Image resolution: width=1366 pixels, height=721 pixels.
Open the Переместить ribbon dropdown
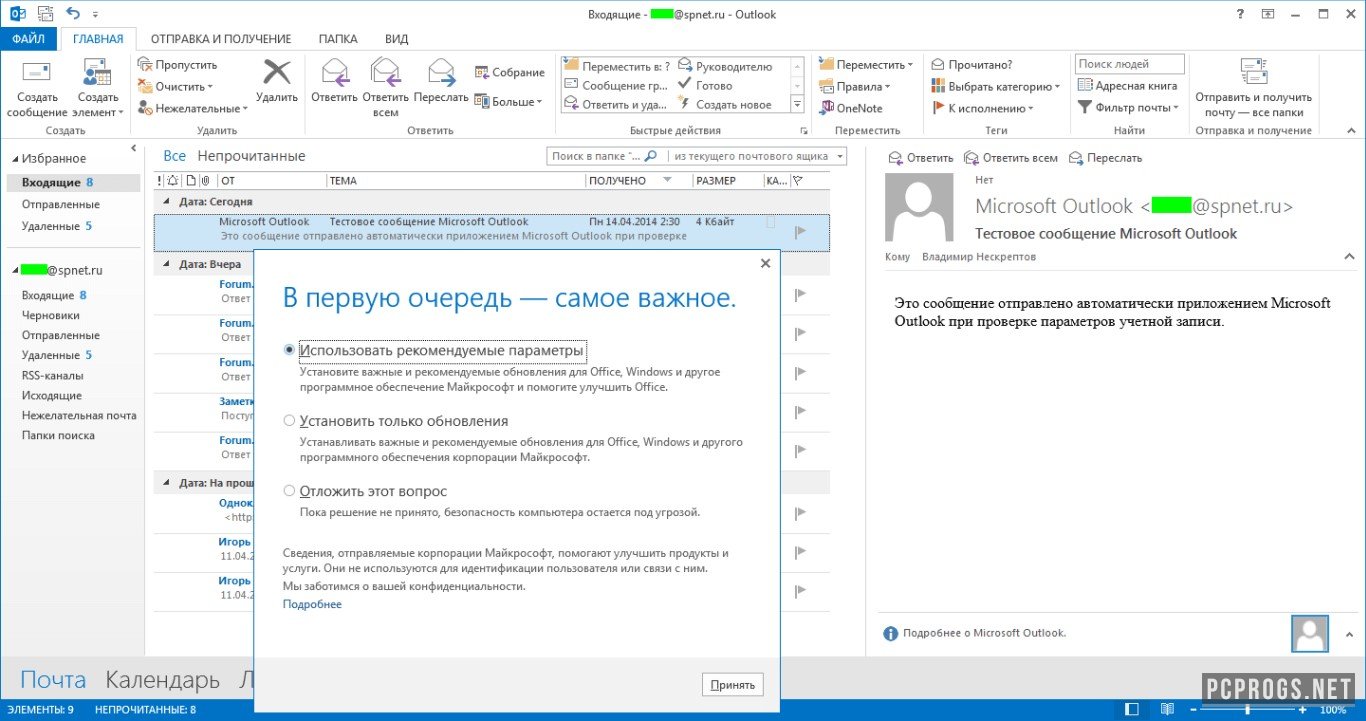(x=867, y=65)
